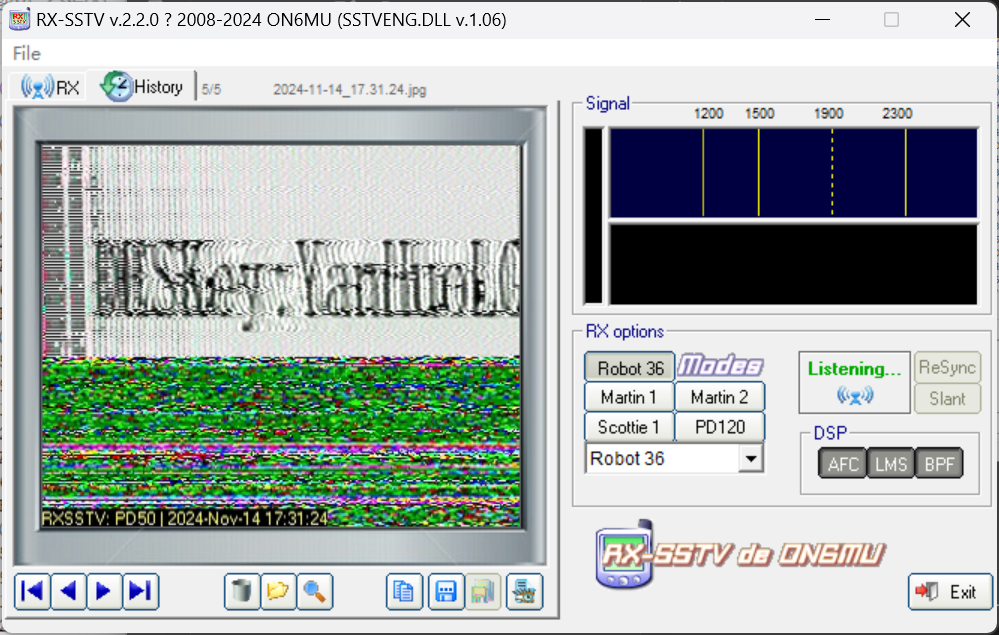The image size is (999, 635).
Task: Choose the Martin 1 mode button
Action: coord(629,397)
